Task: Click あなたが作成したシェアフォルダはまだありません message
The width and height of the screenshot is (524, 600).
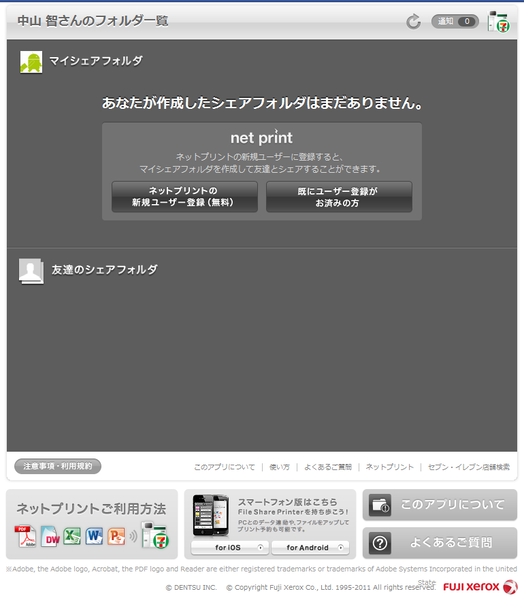Action: (x=262, y=103)
